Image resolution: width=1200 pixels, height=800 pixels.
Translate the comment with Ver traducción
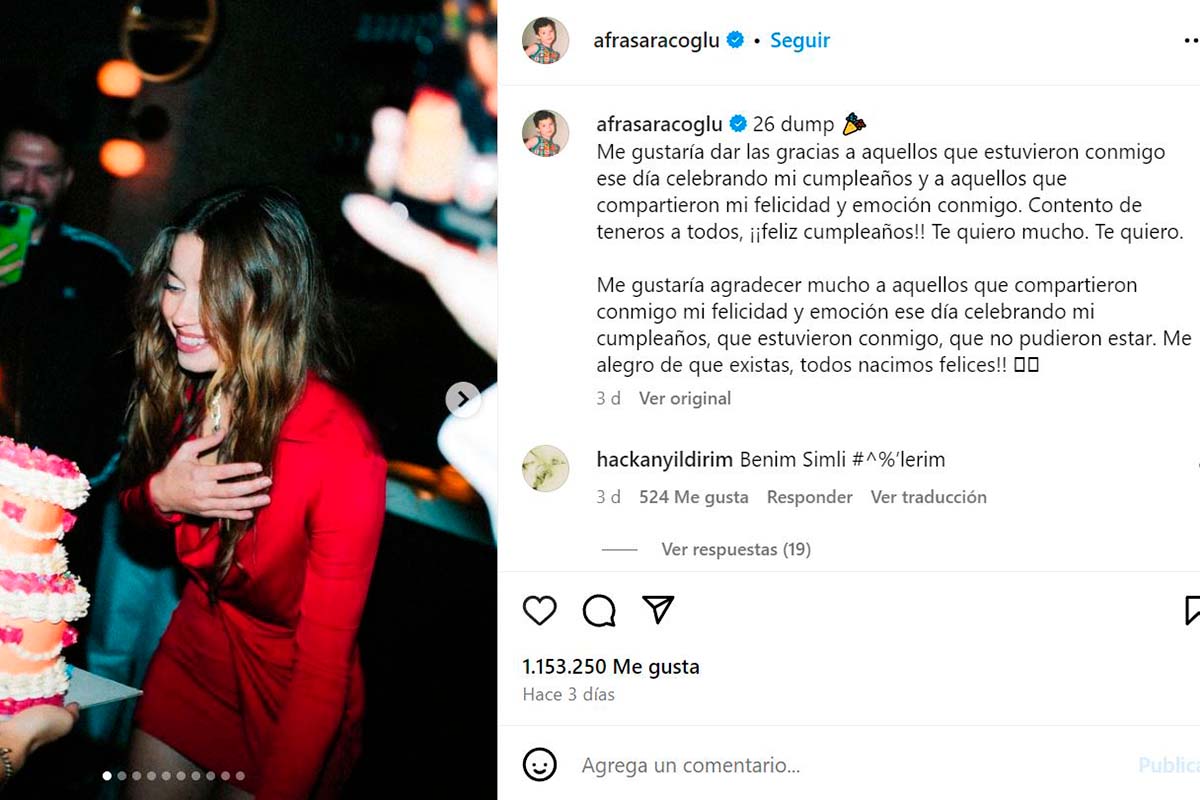[929, 497]
